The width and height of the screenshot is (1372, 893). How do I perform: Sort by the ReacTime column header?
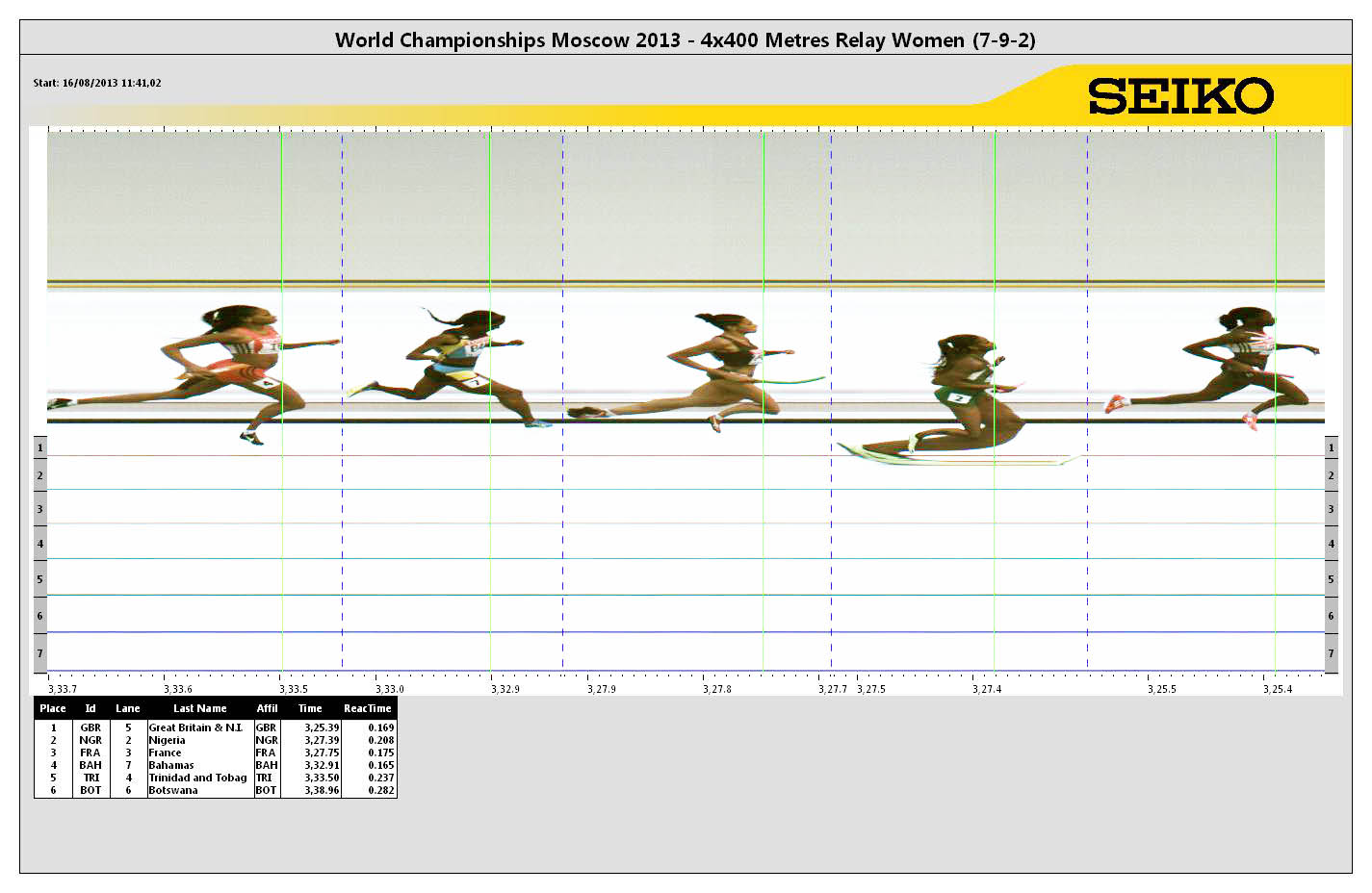[368, 708]
